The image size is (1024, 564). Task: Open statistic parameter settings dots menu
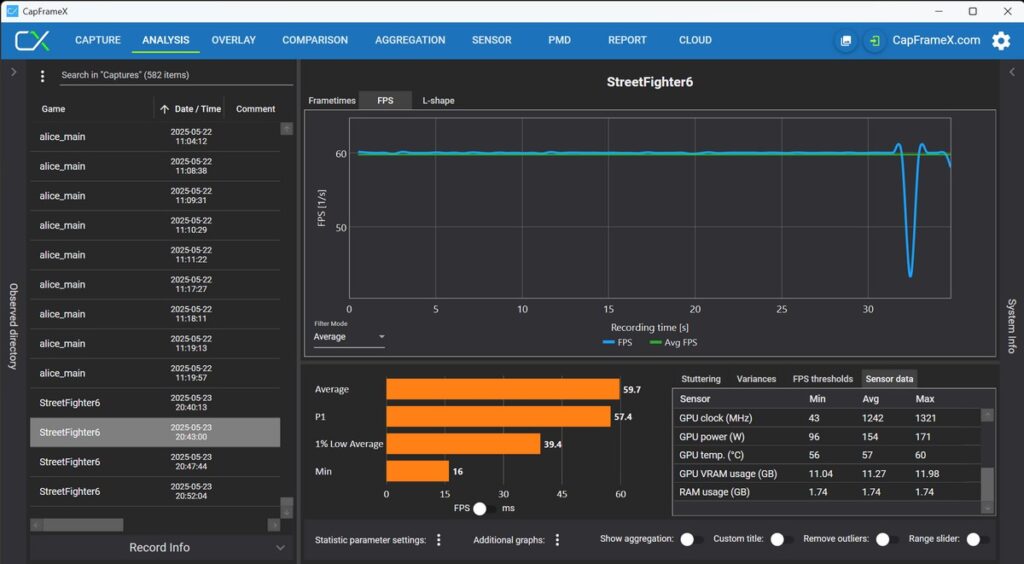439,540
